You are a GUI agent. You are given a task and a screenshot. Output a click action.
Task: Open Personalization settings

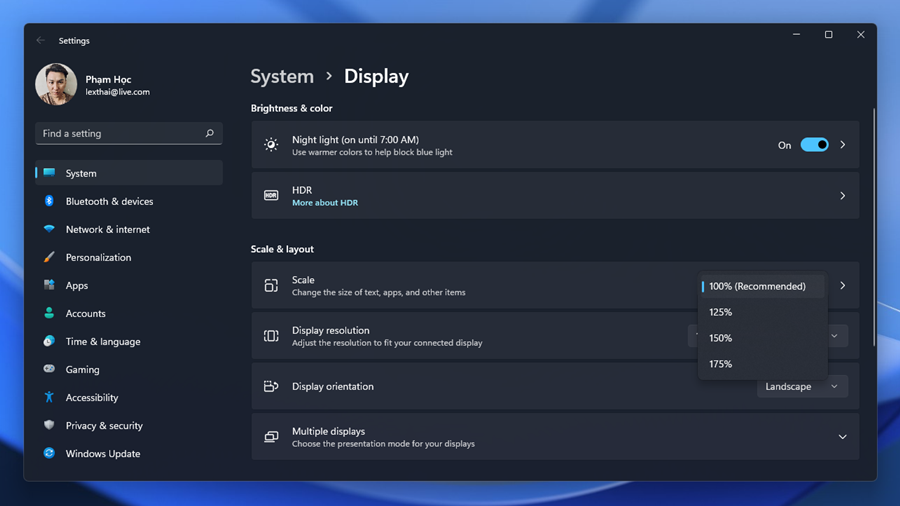129,257
